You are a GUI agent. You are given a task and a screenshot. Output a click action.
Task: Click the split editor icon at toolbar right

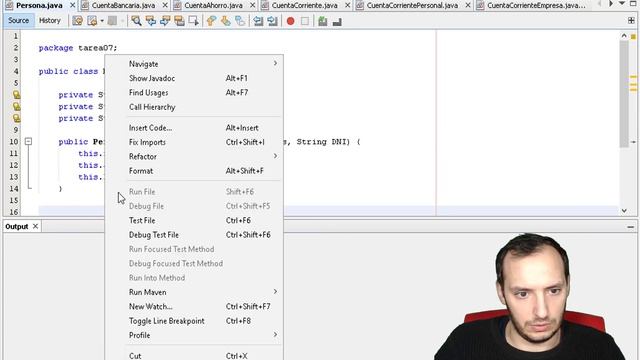(631, 20)
